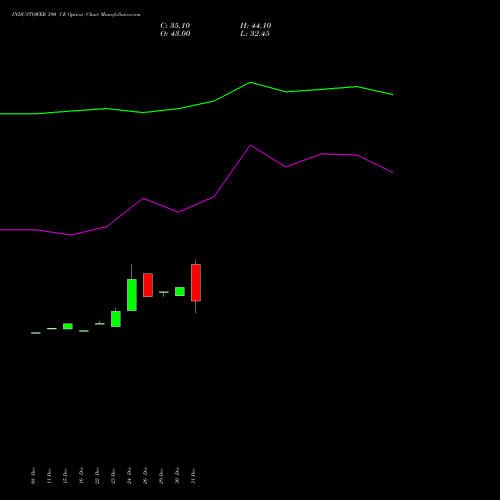This screenshot has width=500, height=500.
Task: Select the green candle above 30 Dec
Action: pyautogui.click(x=180, y=292)
